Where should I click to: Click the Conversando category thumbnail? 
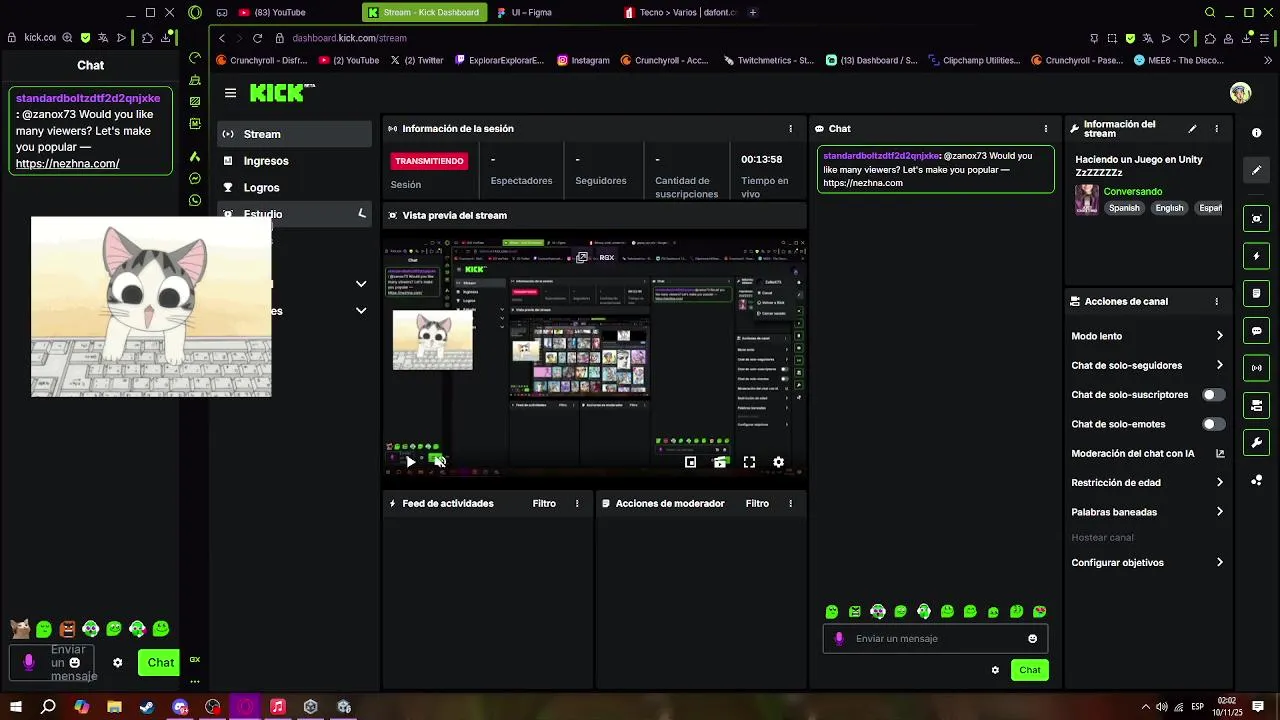coord(1086,200)
